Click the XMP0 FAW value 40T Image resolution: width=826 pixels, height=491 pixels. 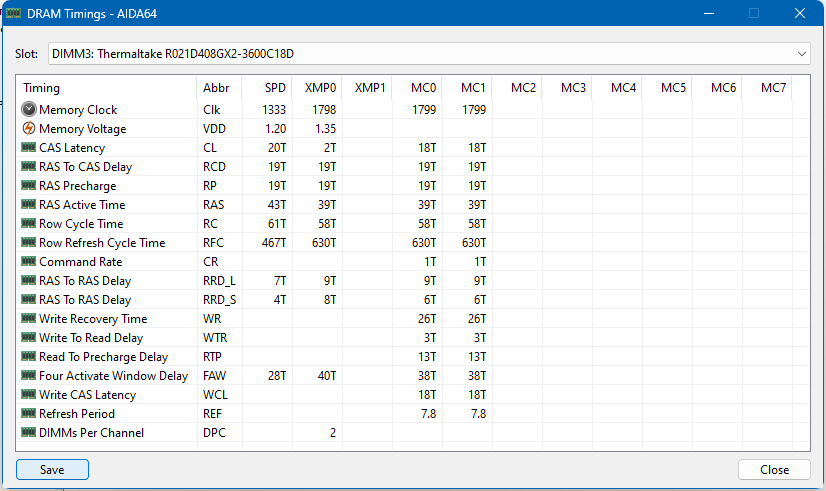point(327,375)
